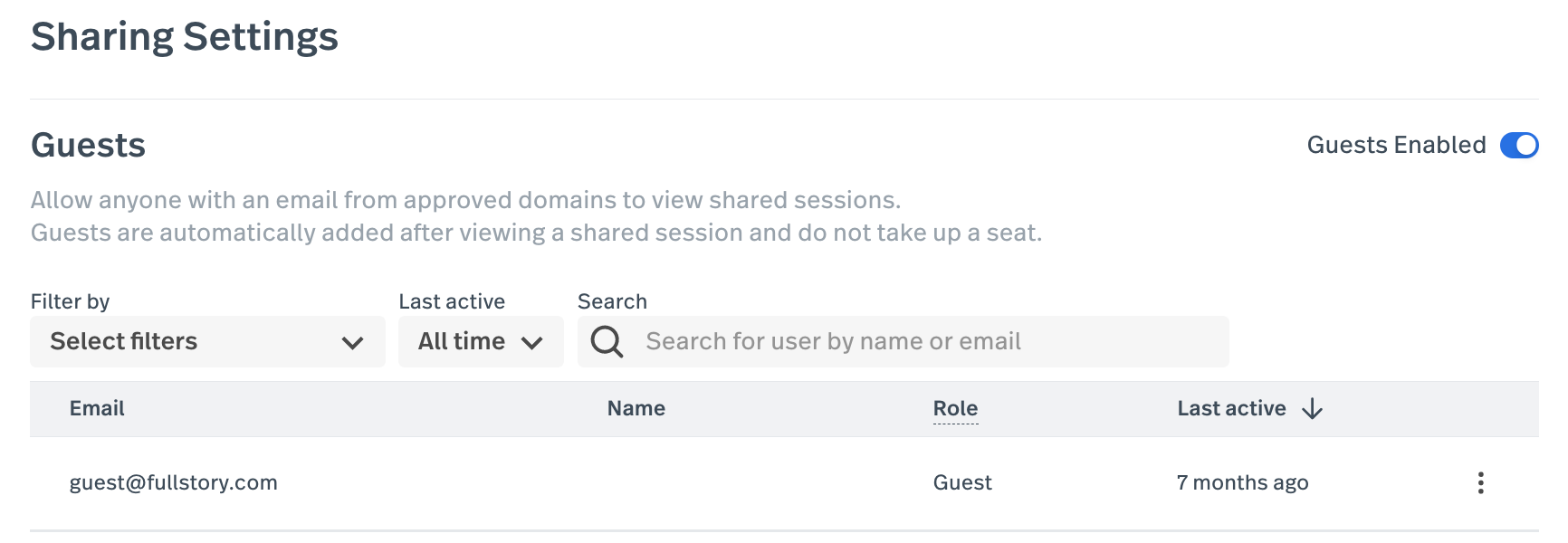
Task: Open the three-dot menu for guest@fullstory.com
Action: (1480, 482)
